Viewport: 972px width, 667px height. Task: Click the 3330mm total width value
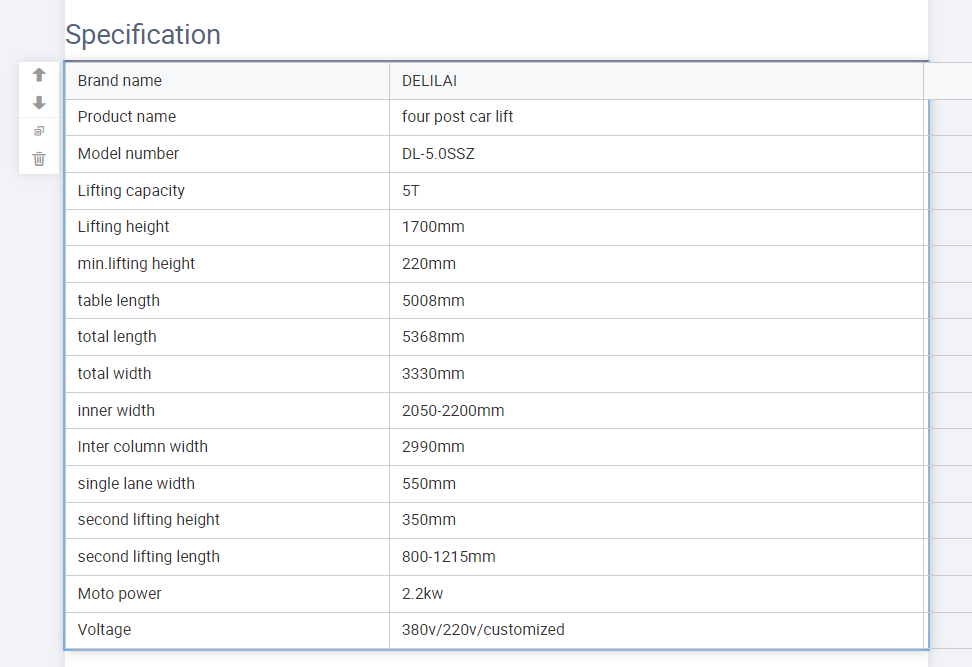[x=433, y=374]
